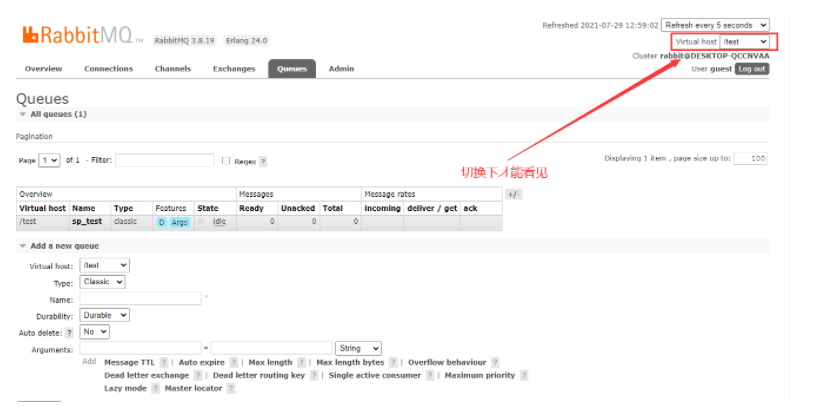
Task: Open the refresh interval dropdown
Action: (x=715, y=25)
